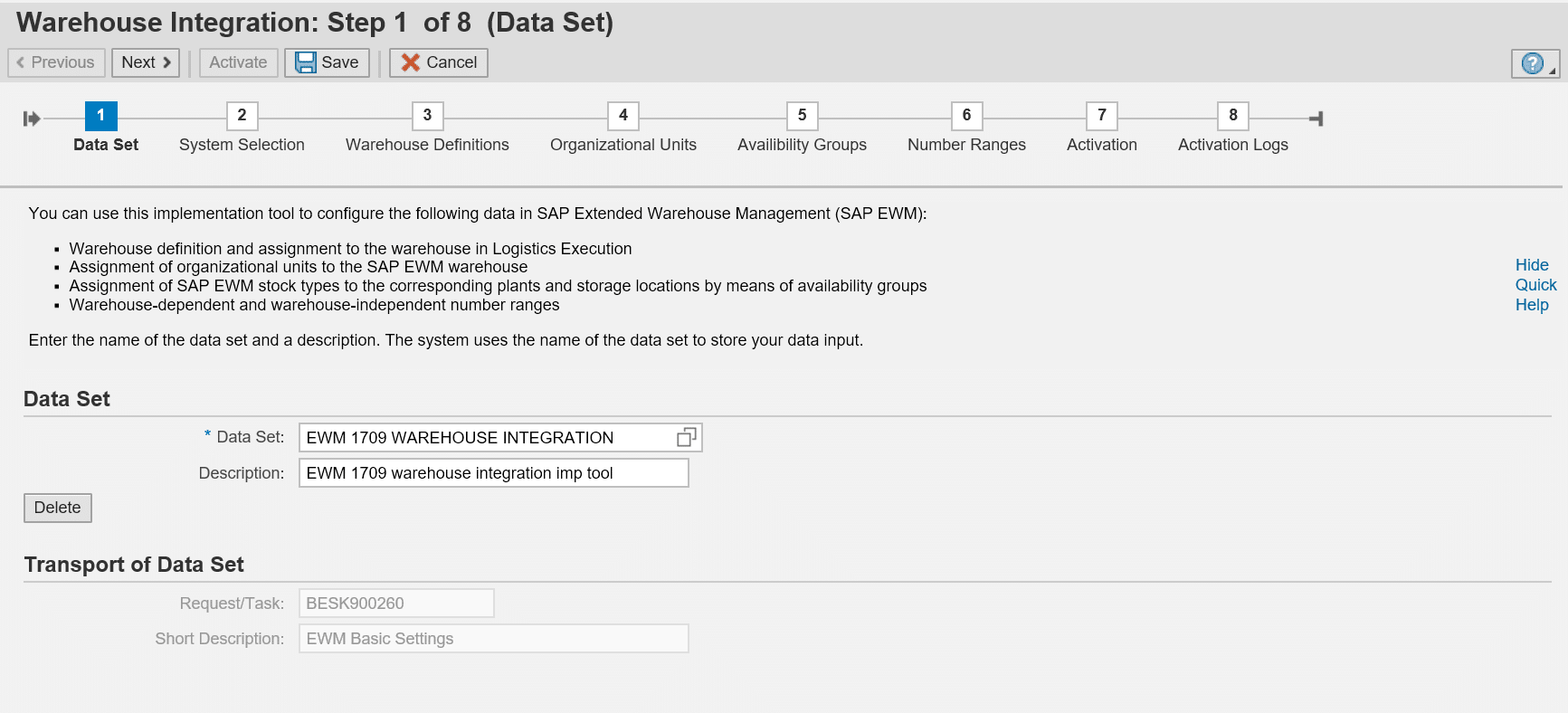Go to step 6 Number Ranges
This screenshot has height=713, width=1568.
966,116
